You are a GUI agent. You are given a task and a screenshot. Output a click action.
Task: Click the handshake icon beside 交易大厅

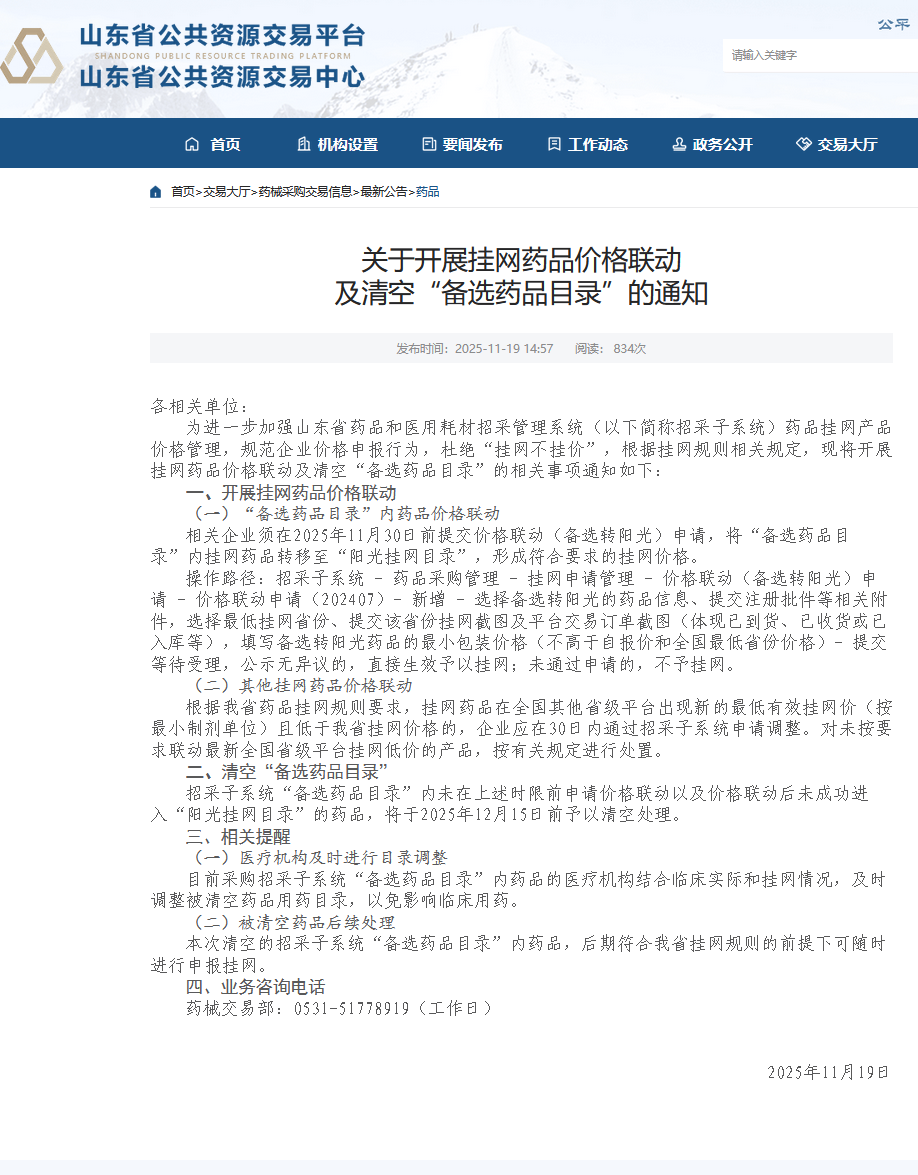(x=803, y=144)
